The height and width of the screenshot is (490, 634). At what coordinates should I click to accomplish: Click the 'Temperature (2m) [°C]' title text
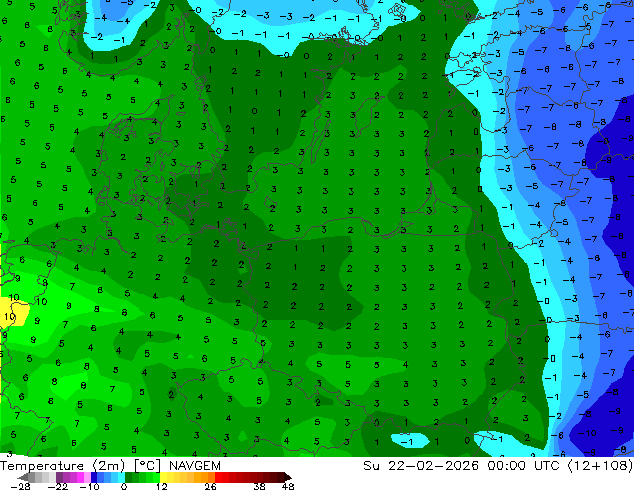81,466
